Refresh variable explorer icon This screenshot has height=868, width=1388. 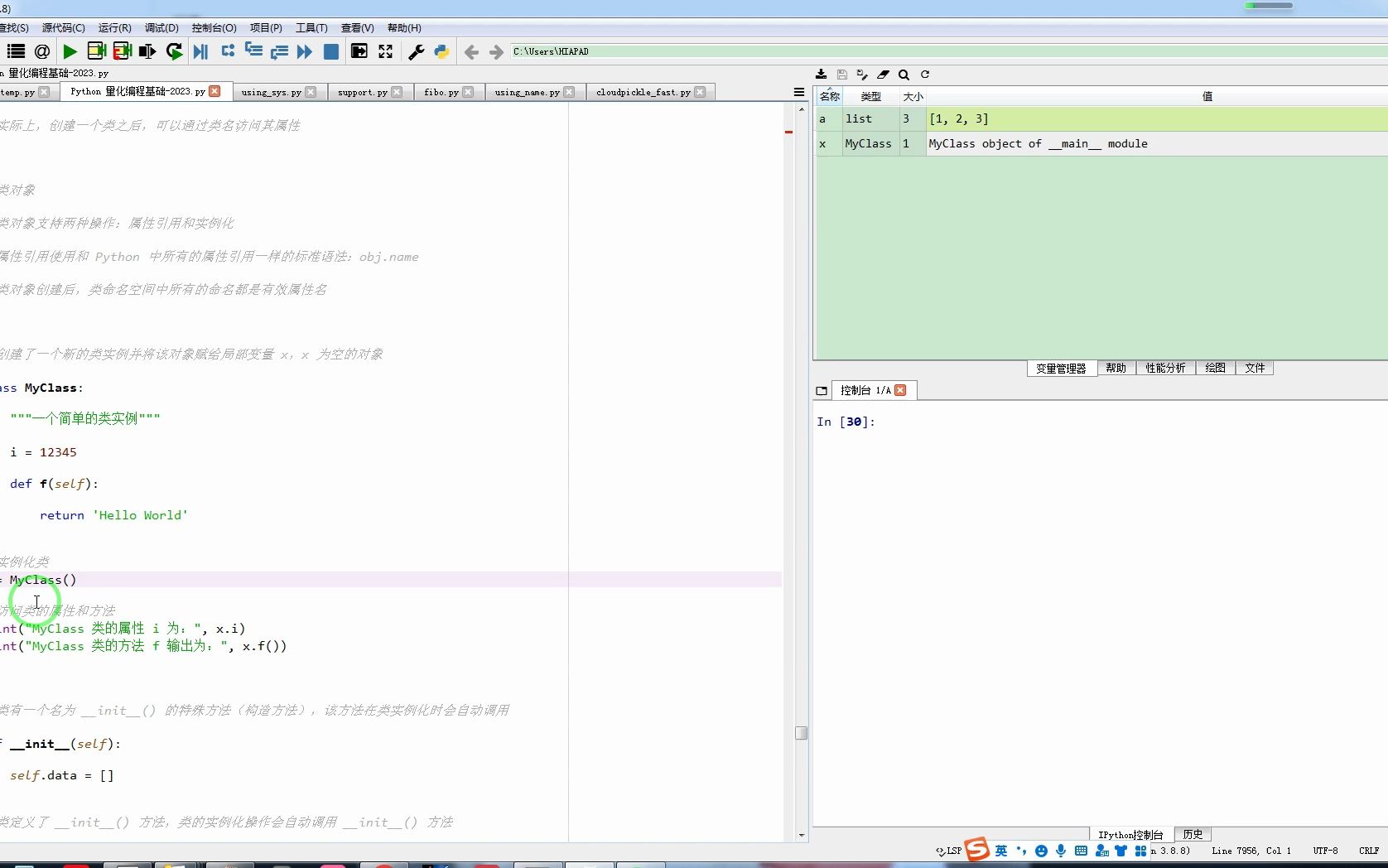coord(925,75)
